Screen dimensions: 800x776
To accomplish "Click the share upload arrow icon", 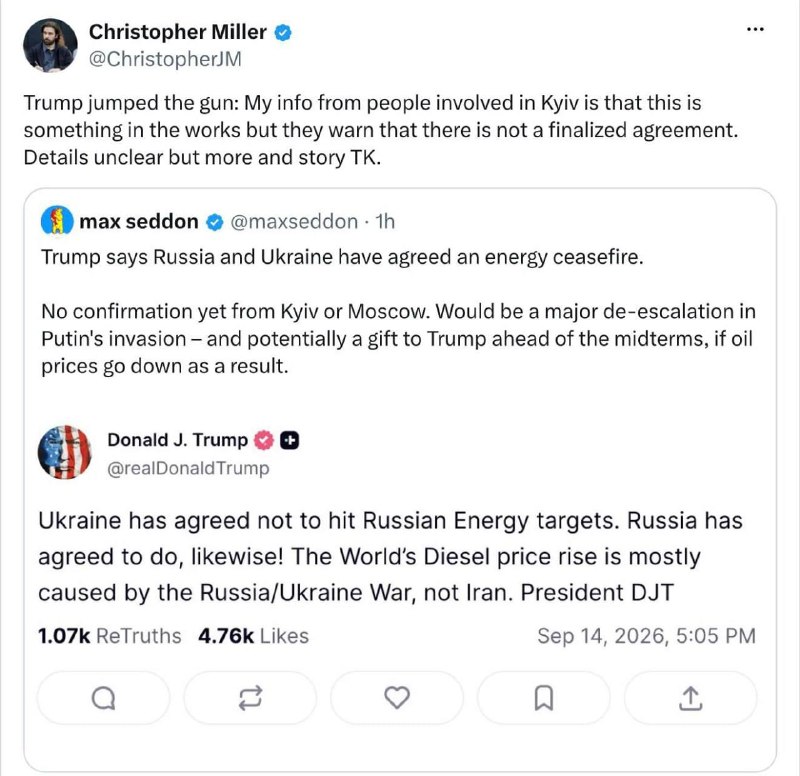I will coord(690,698).
